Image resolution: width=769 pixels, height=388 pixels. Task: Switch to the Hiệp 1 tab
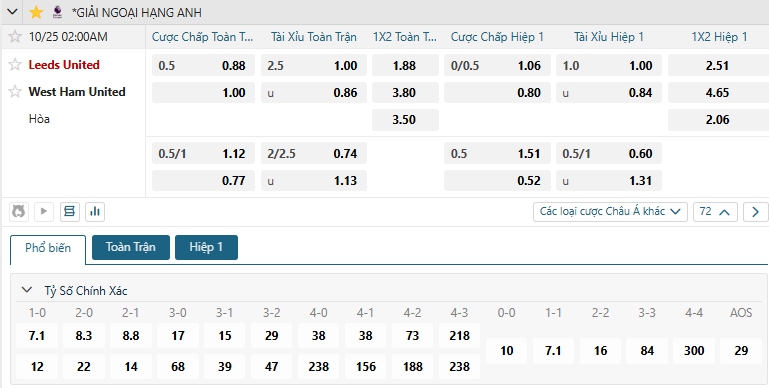(206, 247)
